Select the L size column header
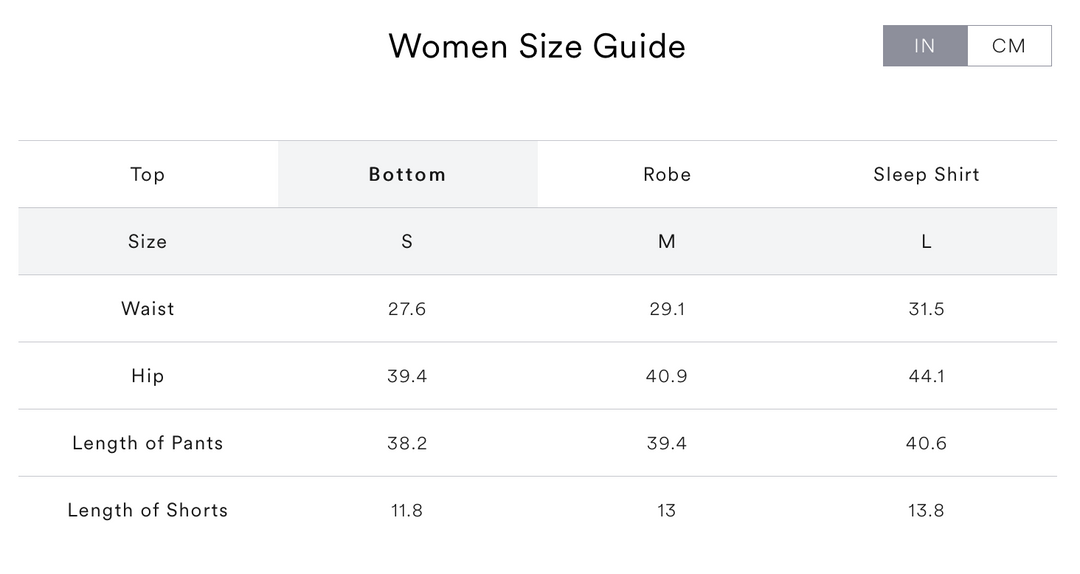1080x574 pixels. (926, 241)
